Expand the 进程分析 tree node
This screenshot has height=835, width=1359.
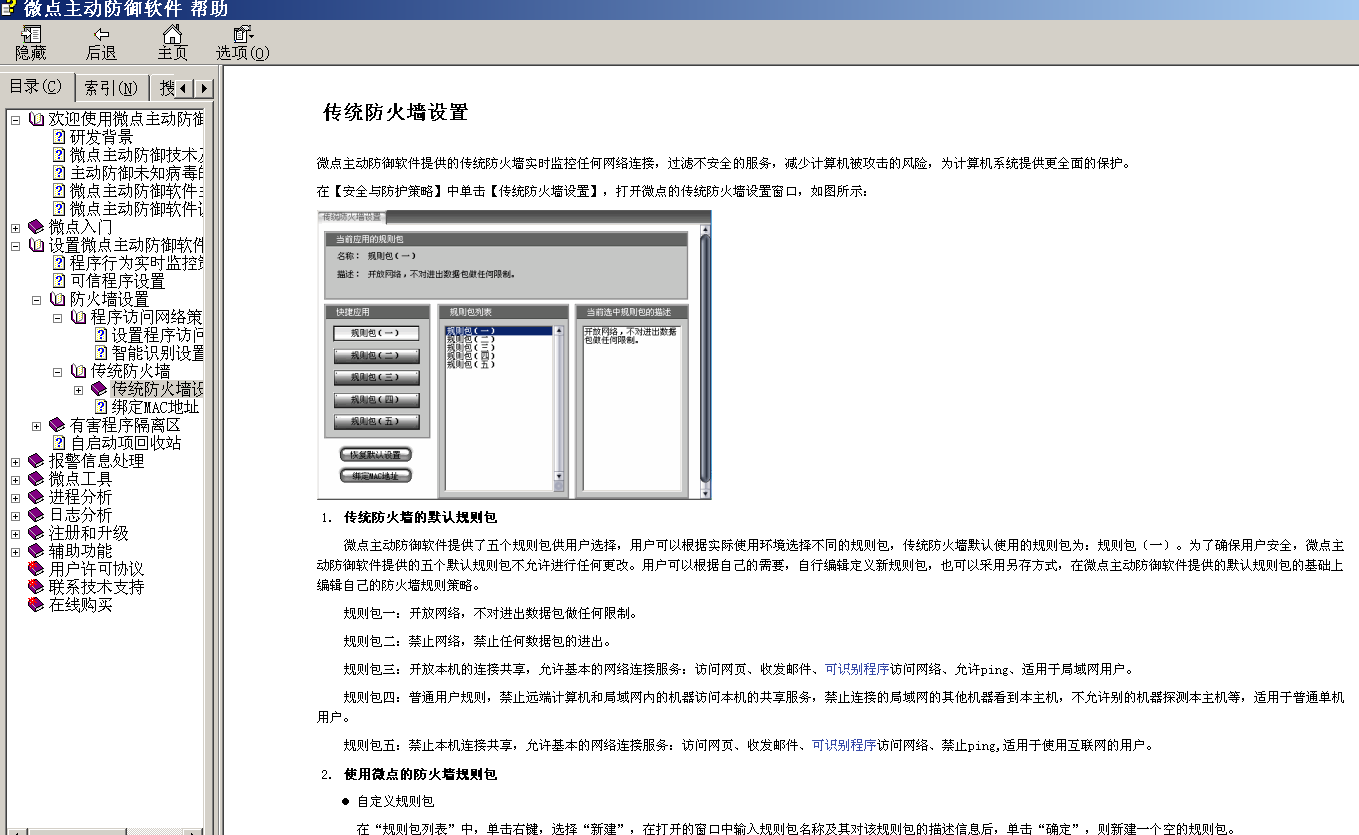15,498
